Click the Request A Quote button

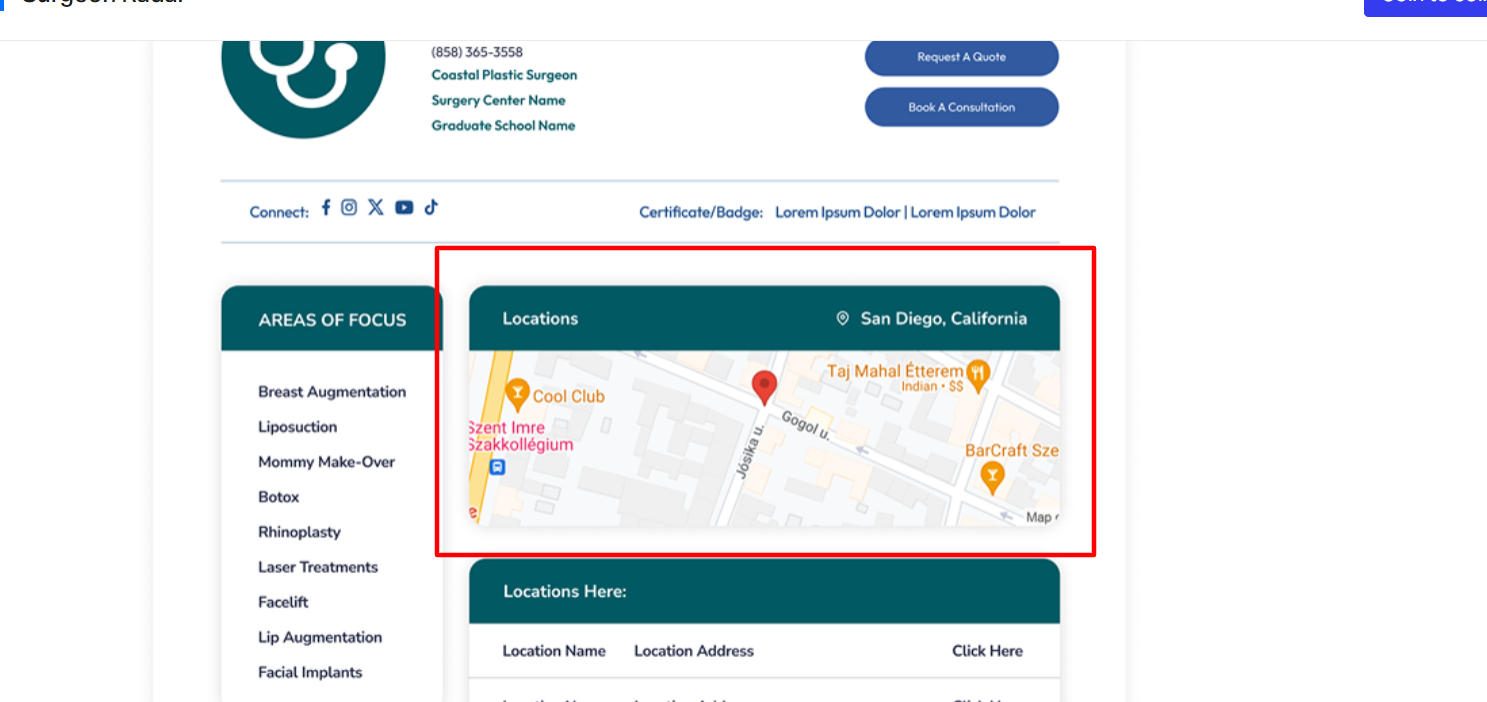click(x=962, y=57)
